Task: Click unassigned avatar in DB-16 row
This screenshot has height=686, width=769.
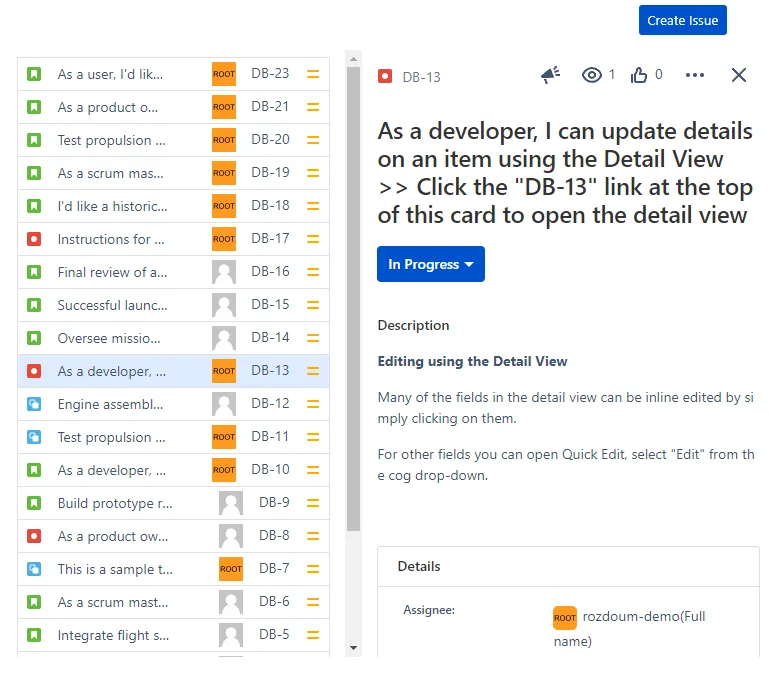Action: (224, 272)
